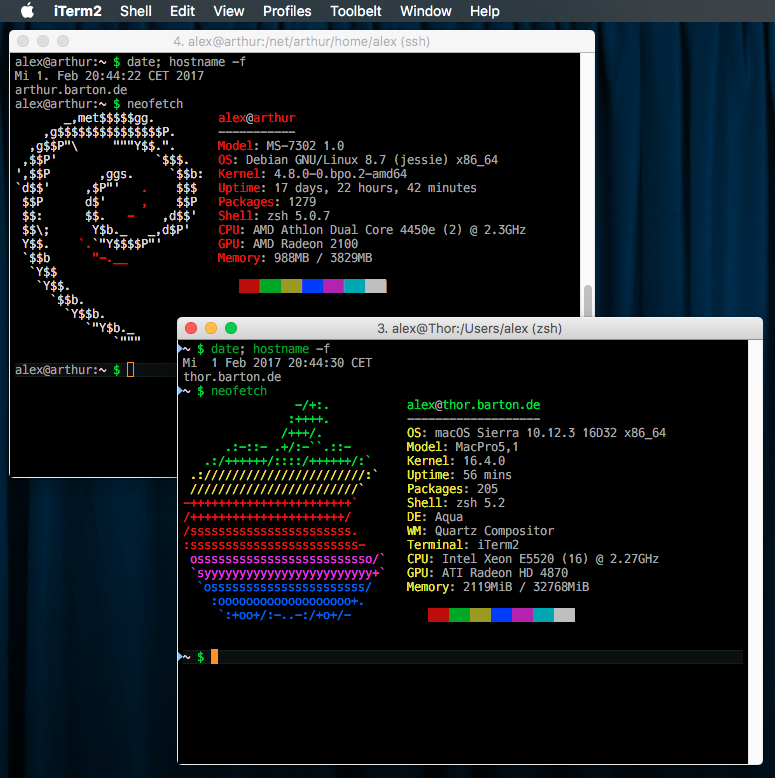Click 'Shell: zsh 5.2' line
775x778 pixels.
456,503
